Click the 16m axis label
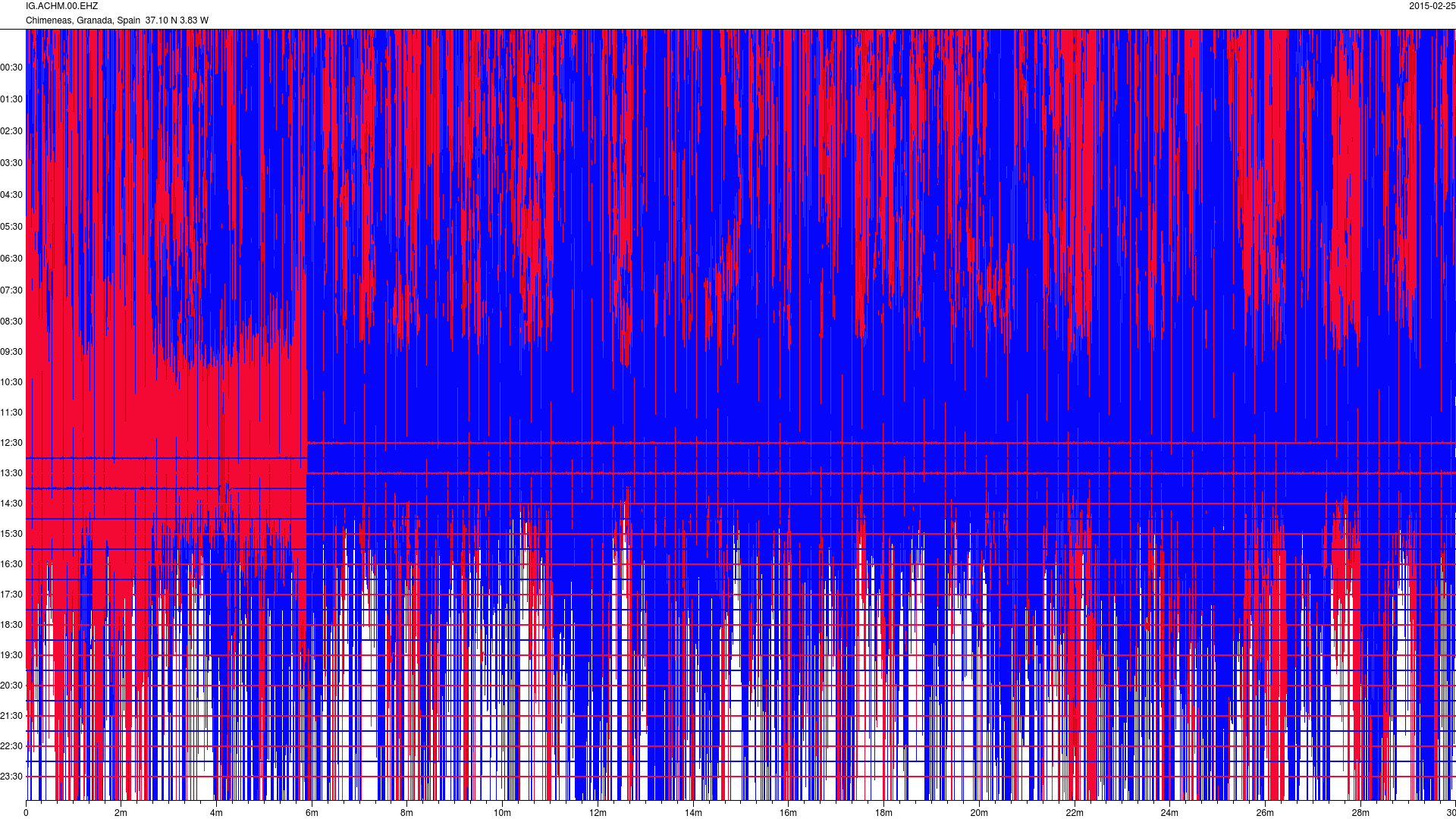The image size is (1456, 819). pos(788,813)
